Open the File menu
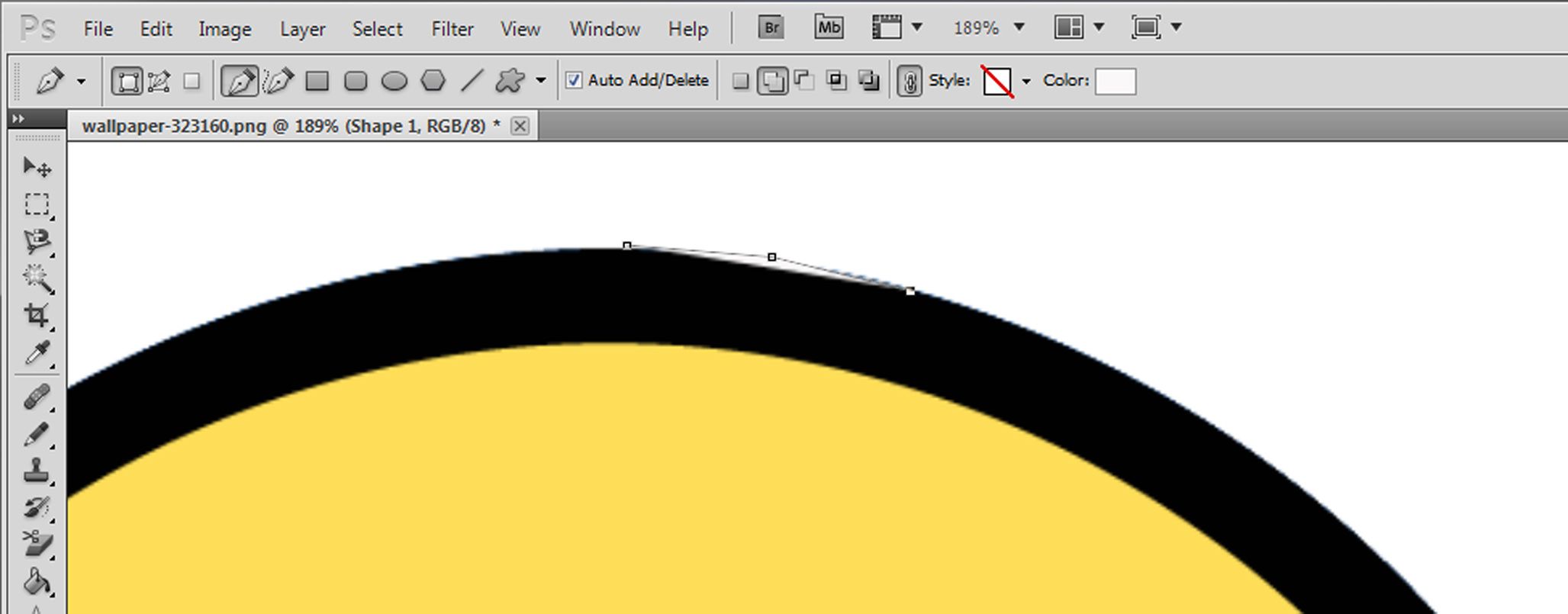Viewport: 1568px width, 614px height. [x=98, y=29]
